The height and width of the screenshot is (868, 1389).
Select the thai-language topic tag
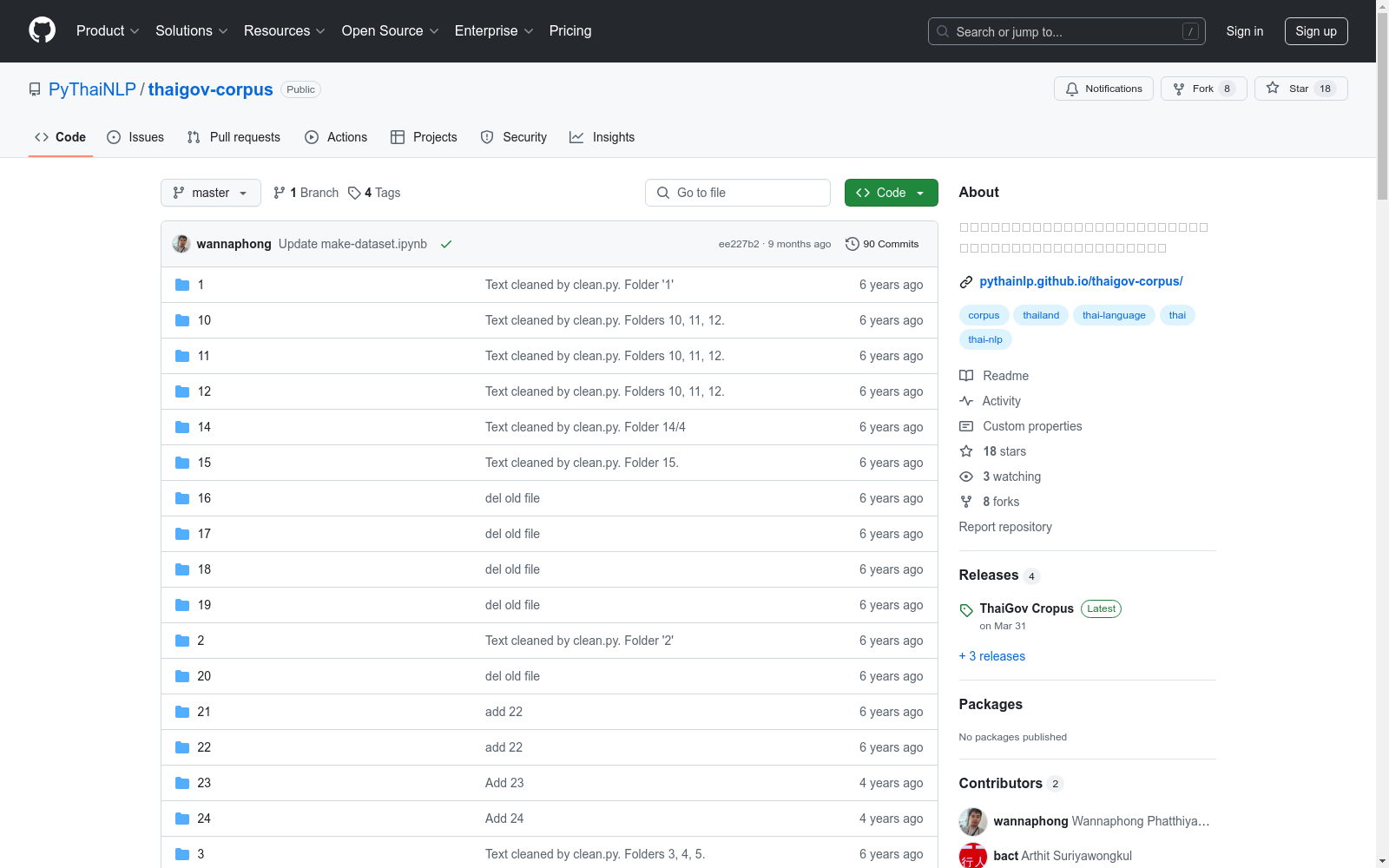(x=1114, y=315)
